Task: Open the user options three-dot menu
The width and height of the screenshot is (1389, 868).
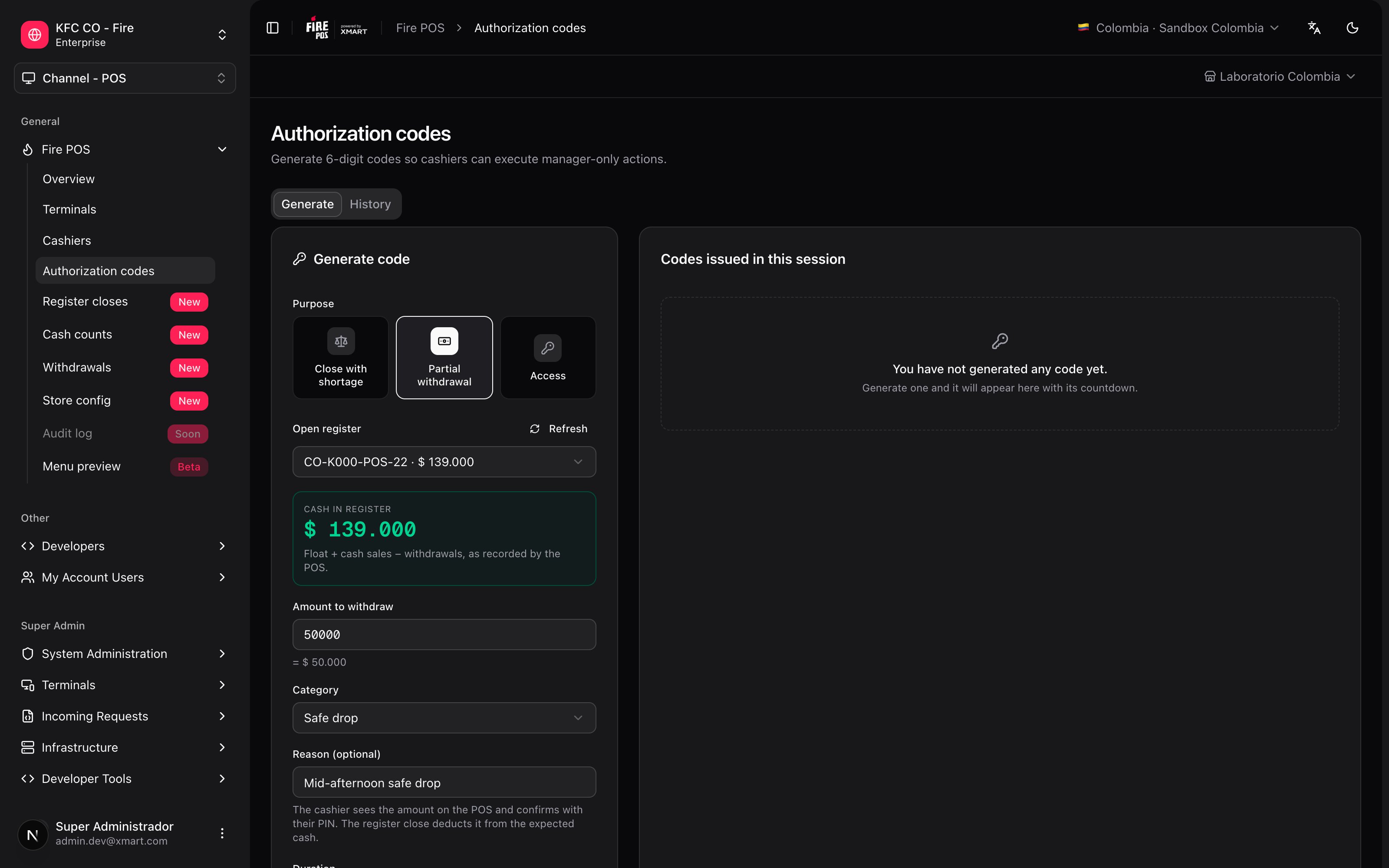Action: [222, 833]
